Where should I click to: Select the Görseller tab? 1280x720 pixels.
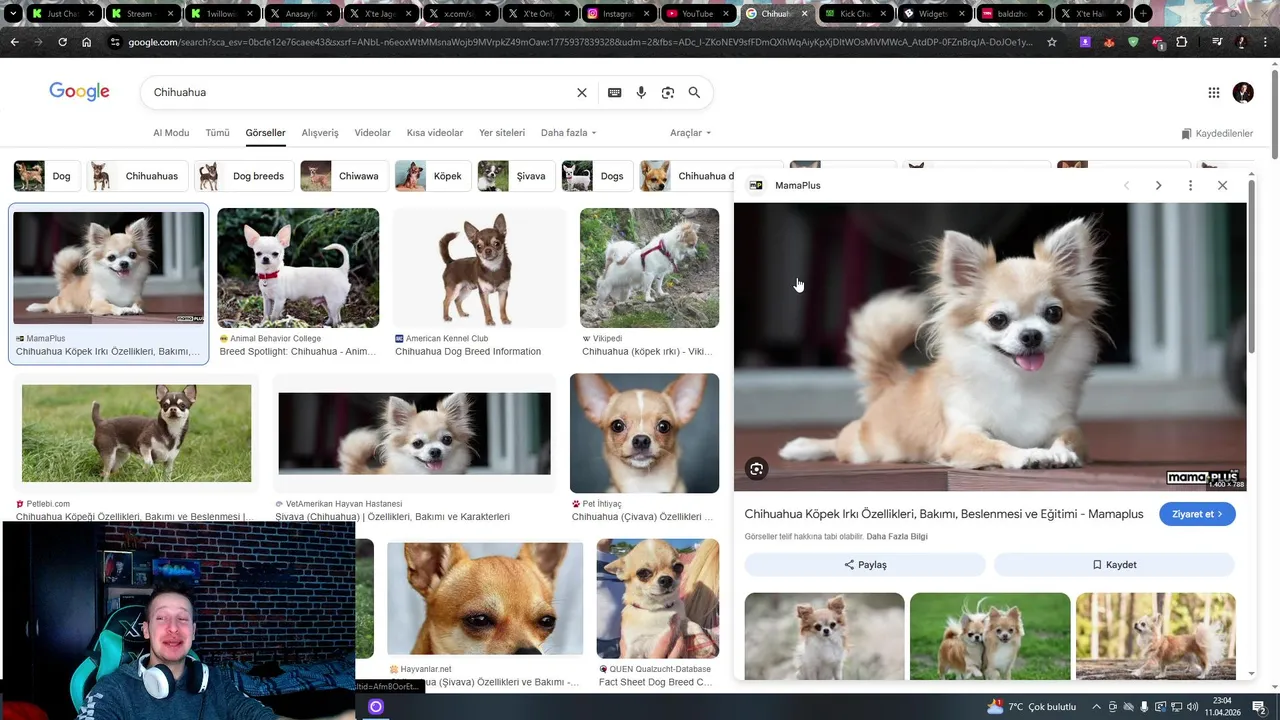(x=265, y=133)
